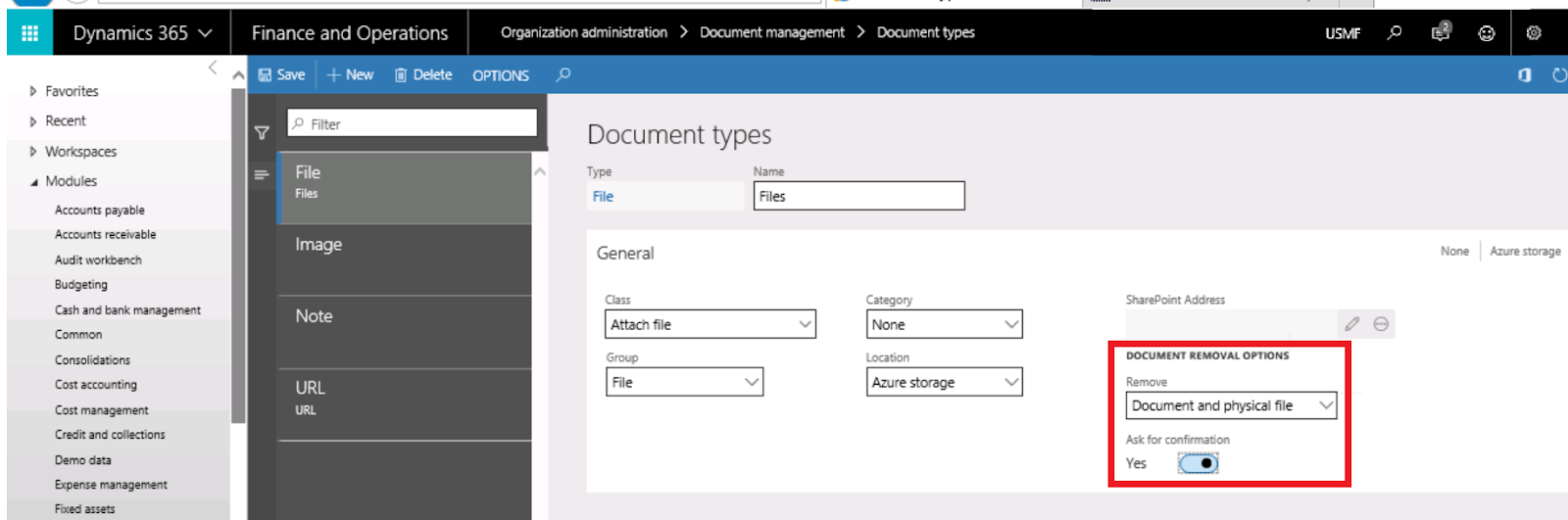This screenshot has height=520, width=1568.
Task: Click the Name field containing Files
Action: (x=859, y=196)
